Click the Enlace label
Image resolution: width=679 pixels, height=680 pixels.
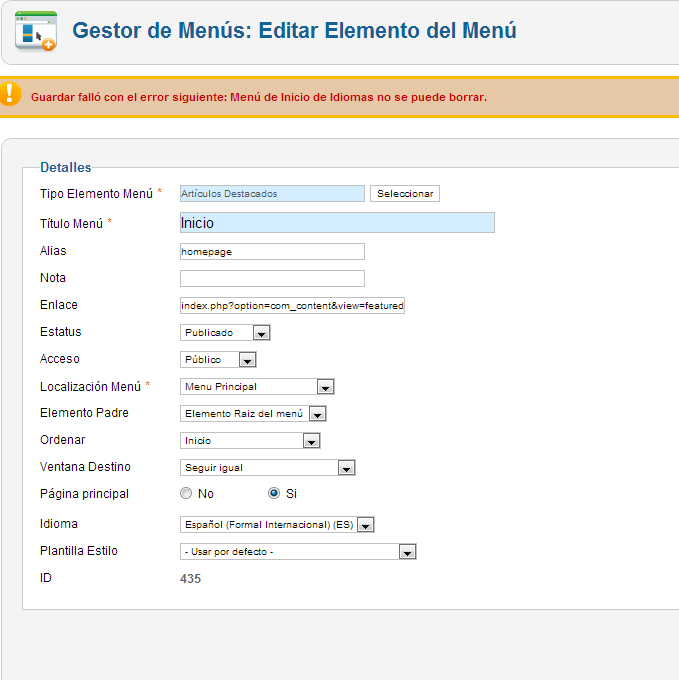point(59,305)
